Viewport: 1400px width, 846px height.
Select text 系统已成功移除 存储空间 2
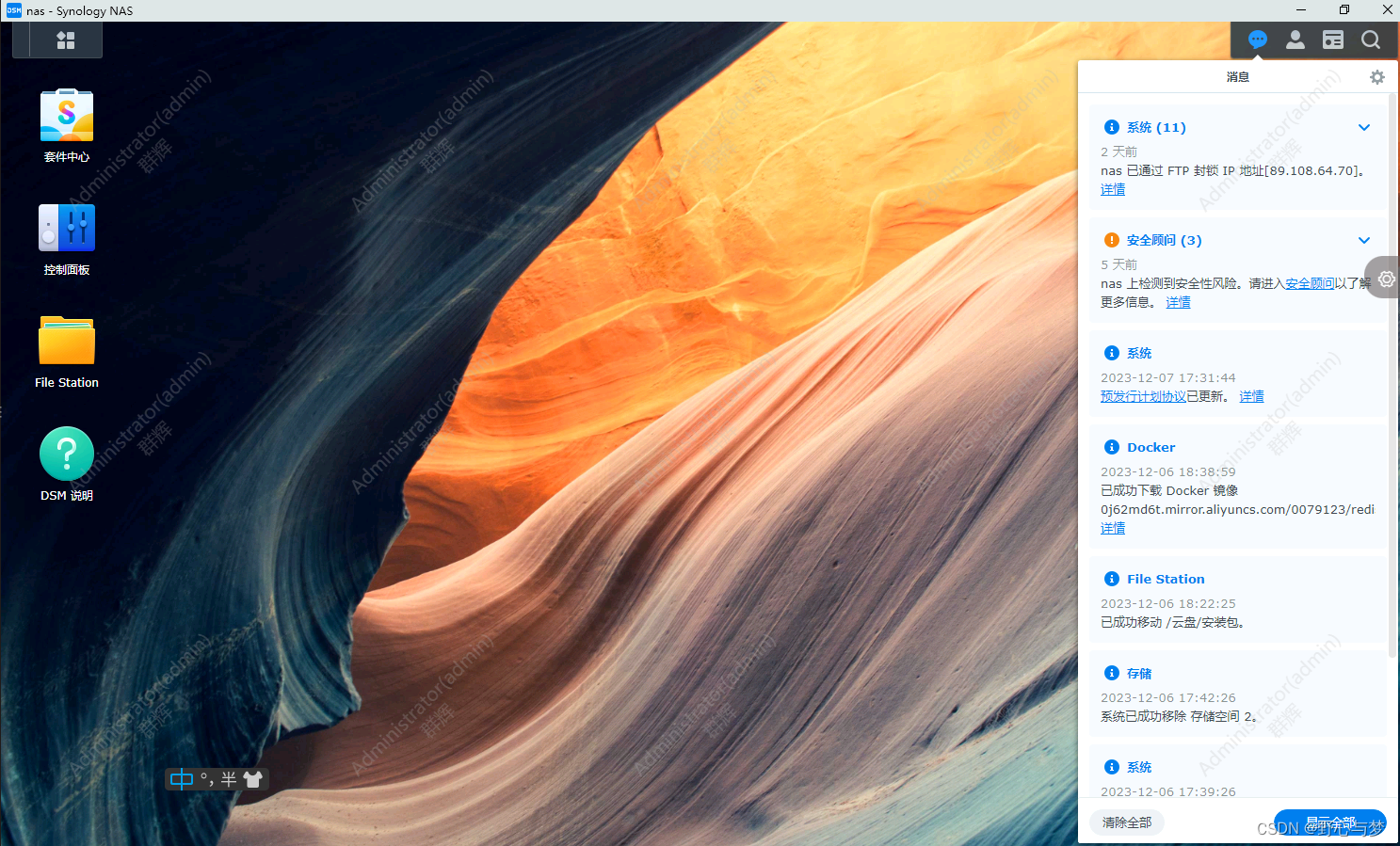(x=1179, y=716)
